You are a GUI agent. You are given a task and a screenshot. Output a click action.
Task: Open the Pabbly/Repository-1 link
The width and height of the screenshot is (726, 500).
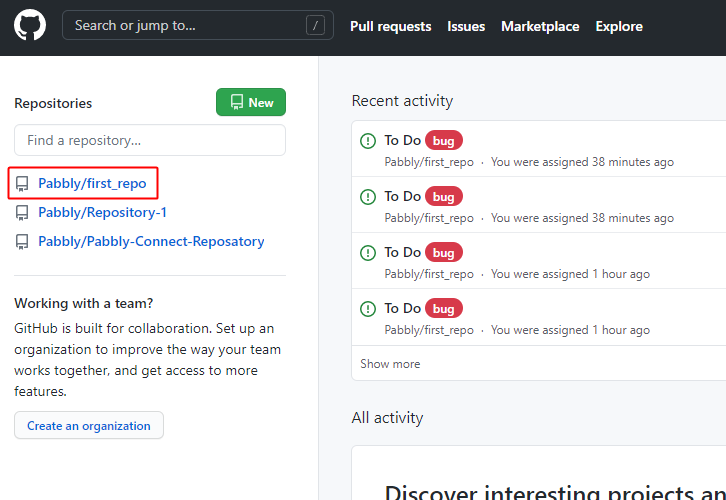pyautogui.click(x=102, y=212)
